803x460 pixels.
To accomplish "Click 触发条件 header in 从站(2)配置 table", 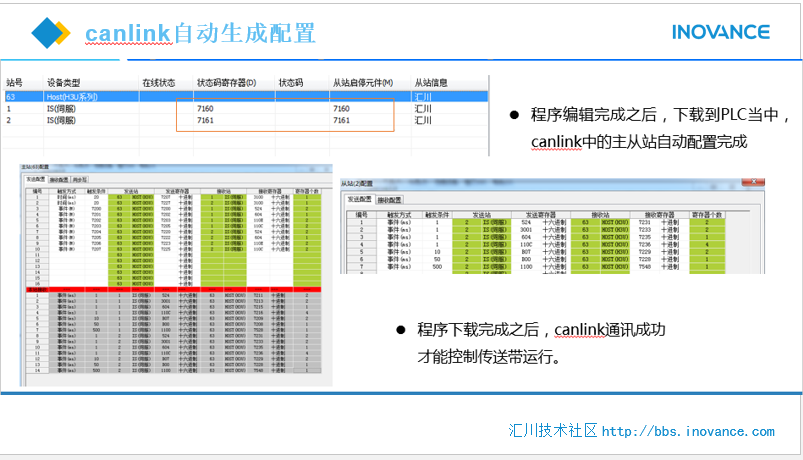I will pos(437,215).
